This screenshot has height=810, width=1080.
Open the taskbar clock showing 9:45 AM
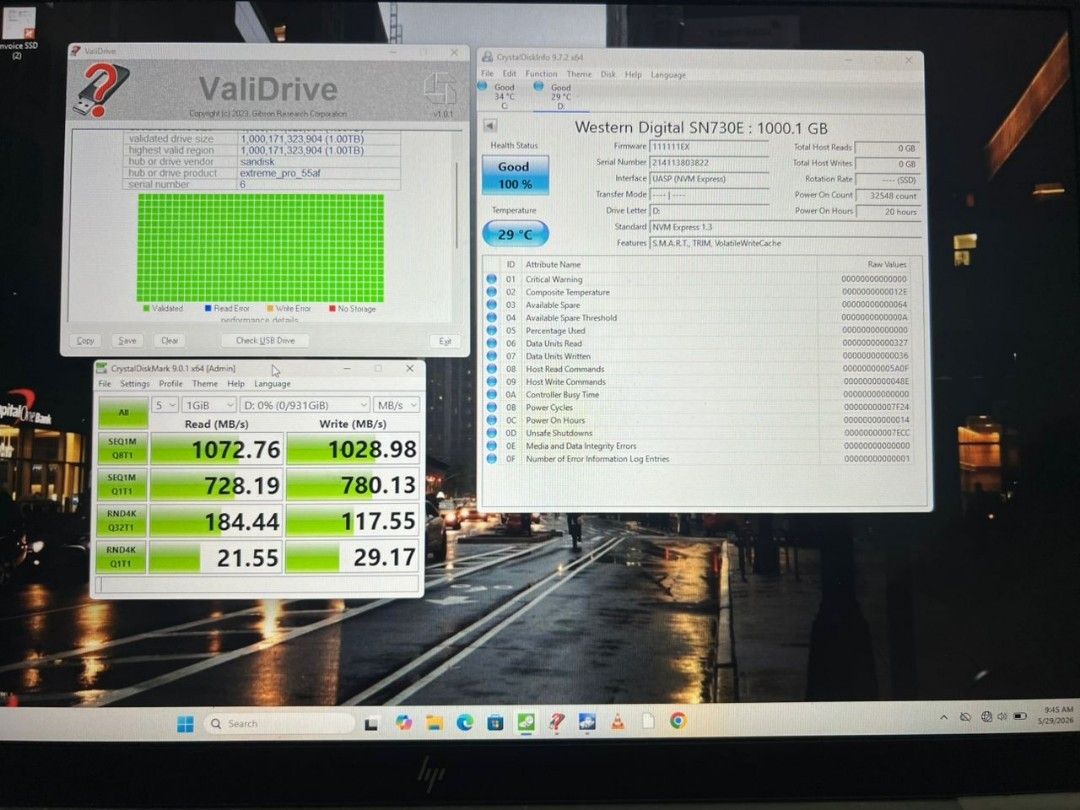(1058, 715)
